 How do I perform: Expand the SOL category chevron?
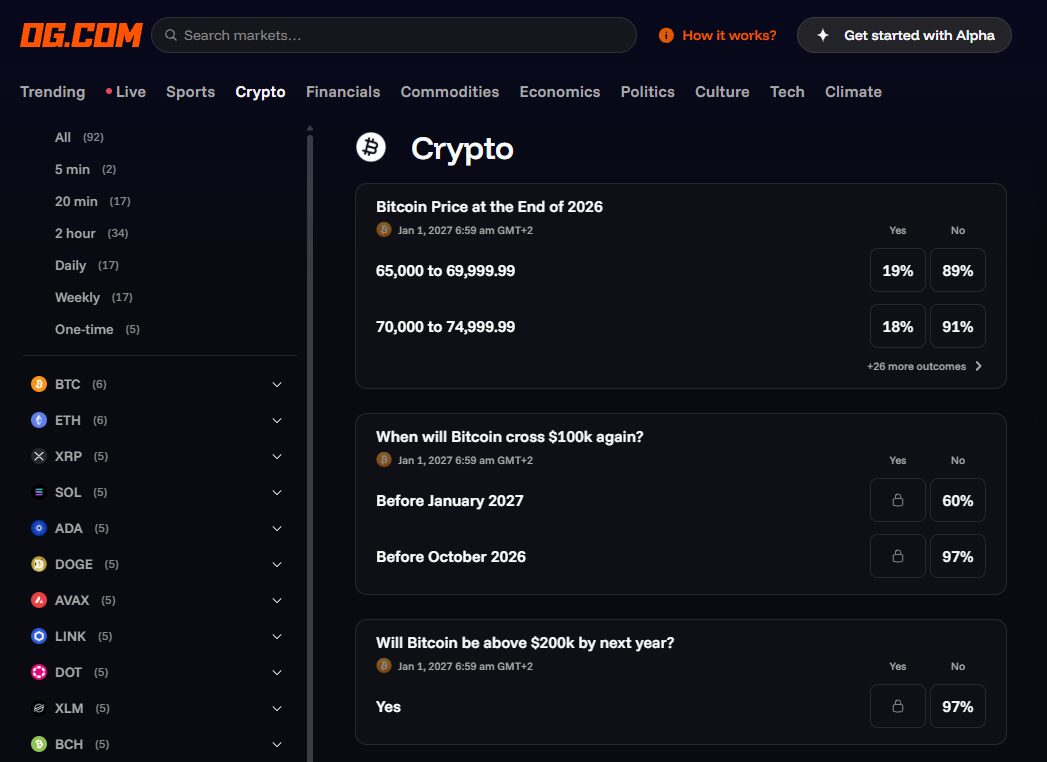(277, 493)
